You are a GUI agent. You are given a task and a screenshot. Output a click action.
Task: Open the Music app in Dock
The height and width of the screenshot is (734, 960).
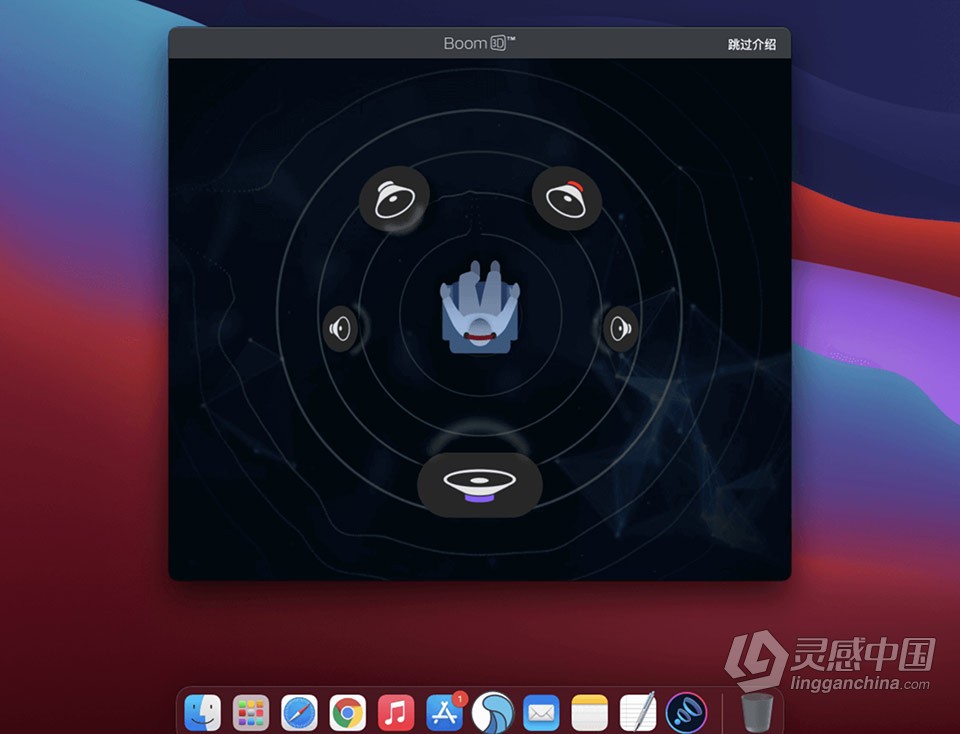396,713
